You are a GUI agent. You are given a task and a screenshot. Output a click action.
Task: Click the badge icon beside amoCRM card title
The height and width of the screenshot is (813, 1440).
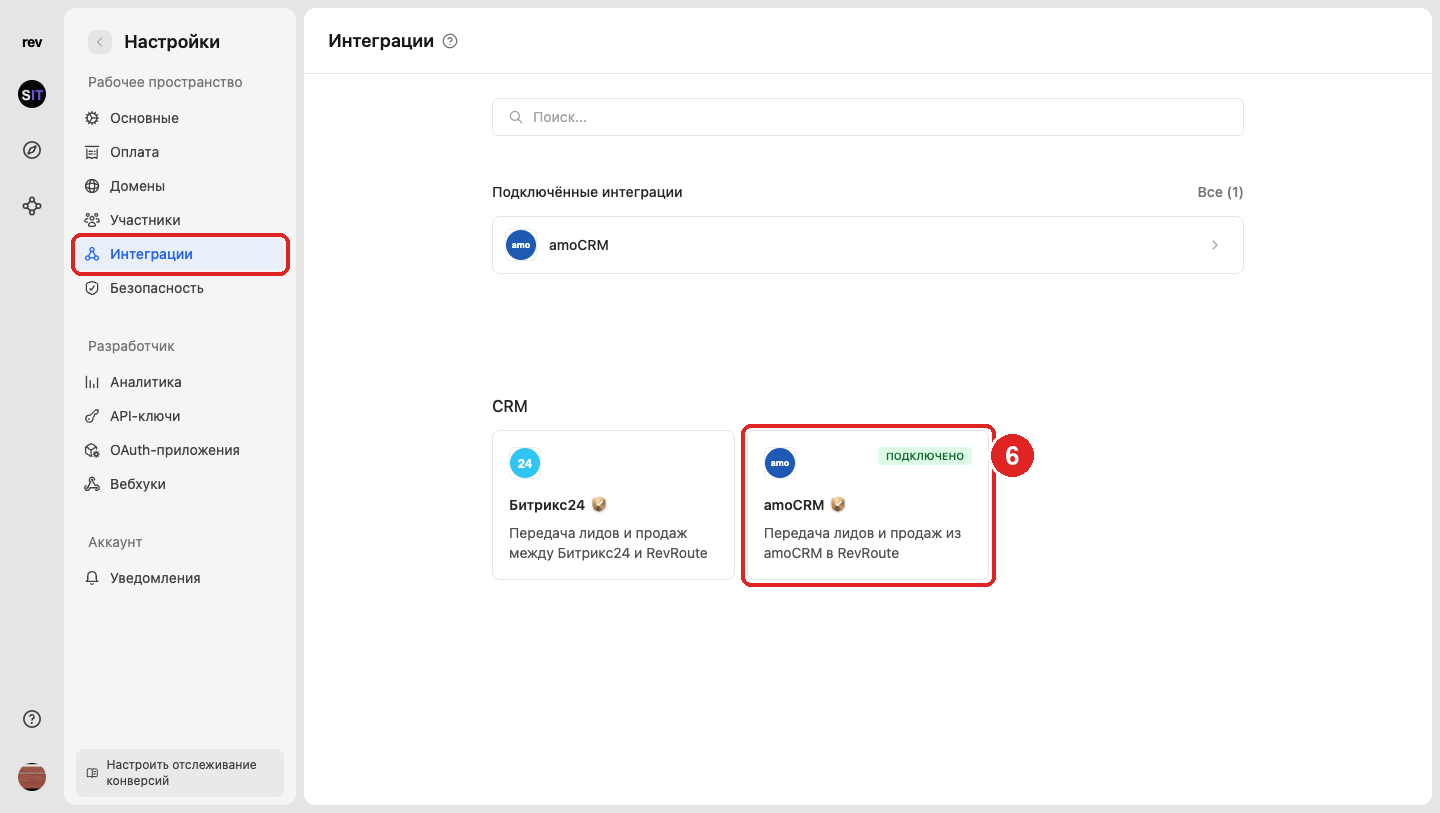[x=838, y=505]
